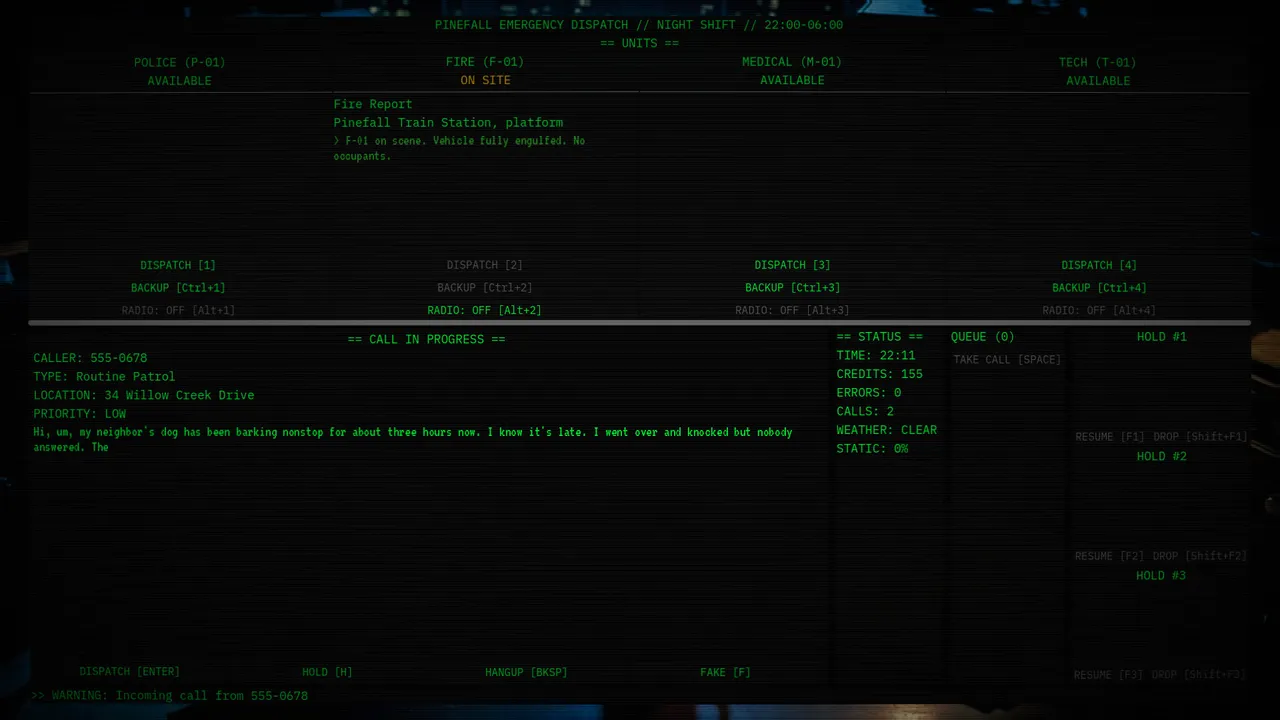Click the CALL IN PROGRESS heading
The width and height of the screenshot is (1280, 720).
[427, 339]
